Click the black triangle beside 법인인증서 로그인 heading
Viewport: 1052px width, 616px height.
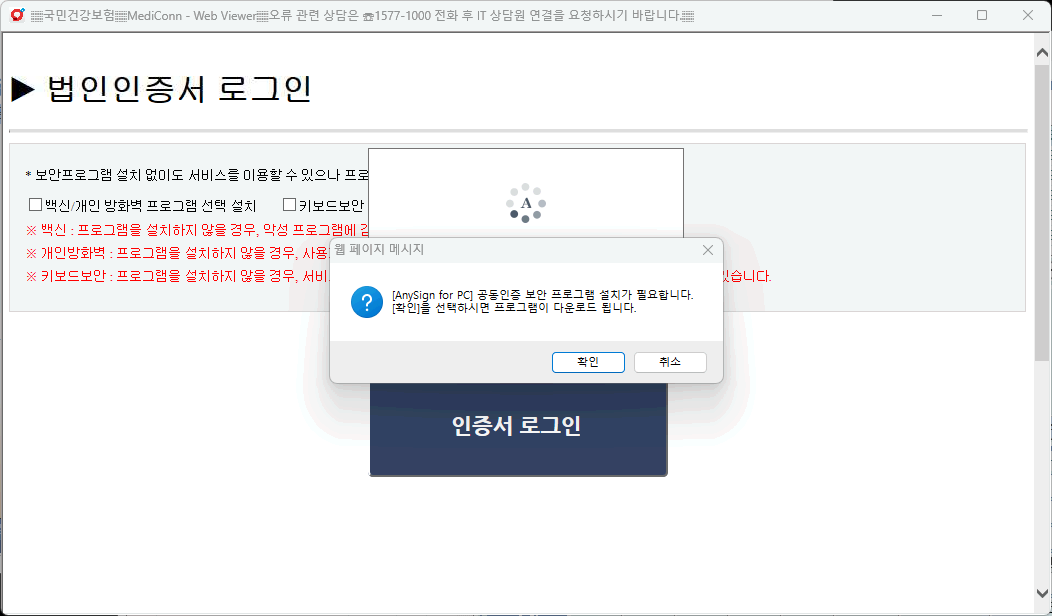(23, 90)
